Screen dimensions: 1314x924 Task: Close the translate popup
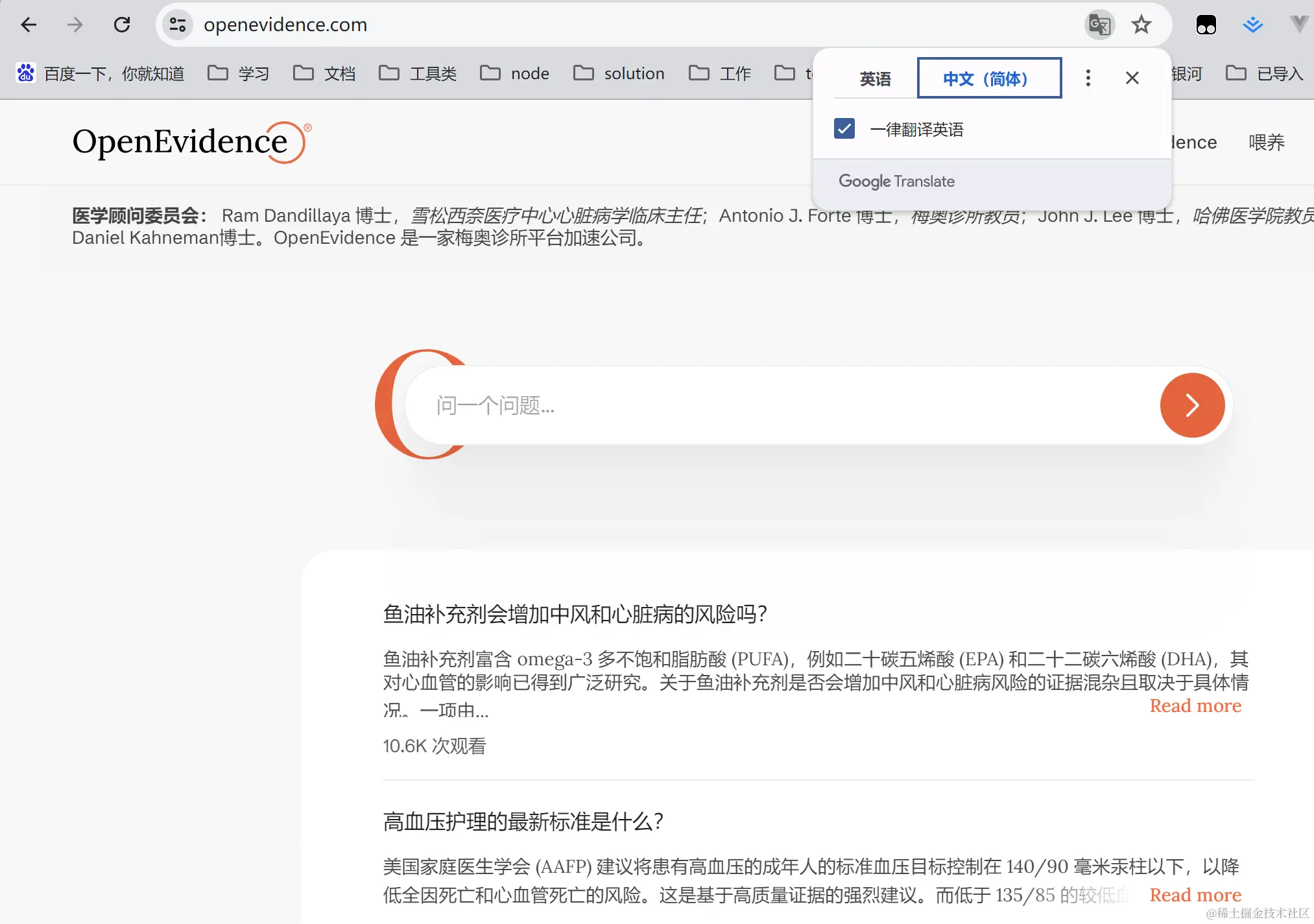click(x=1132, y=78)
